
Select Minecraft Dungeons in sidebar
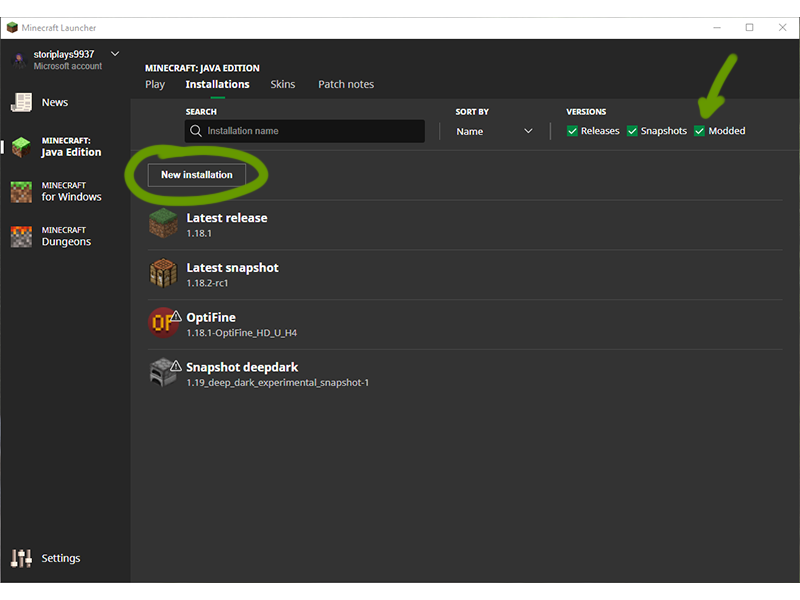[65, 236]
